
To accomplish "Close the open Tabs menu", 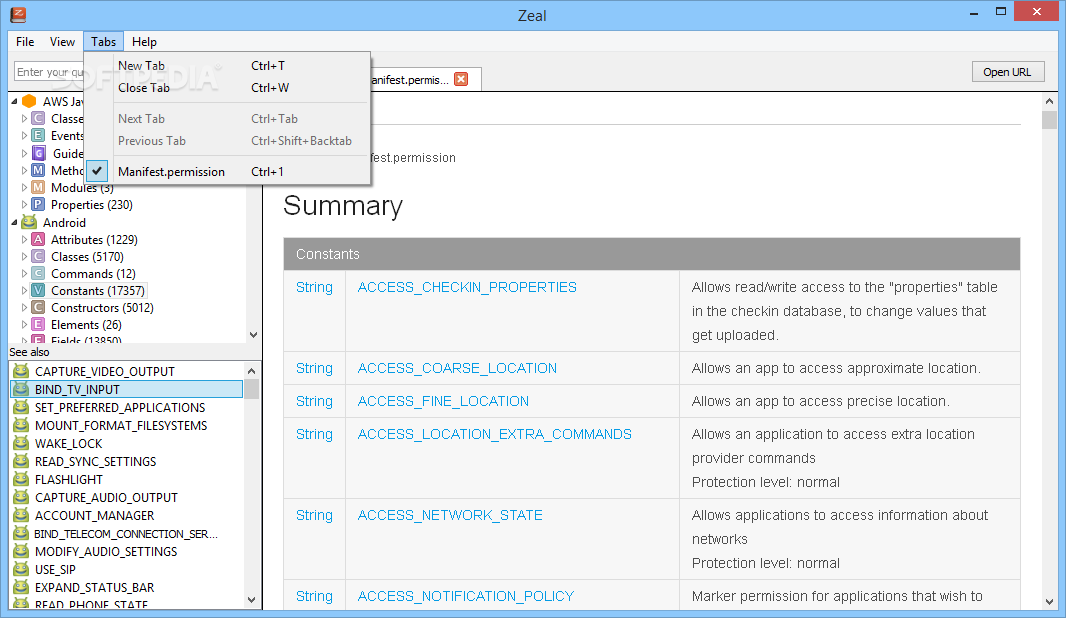I will (103, 41).
